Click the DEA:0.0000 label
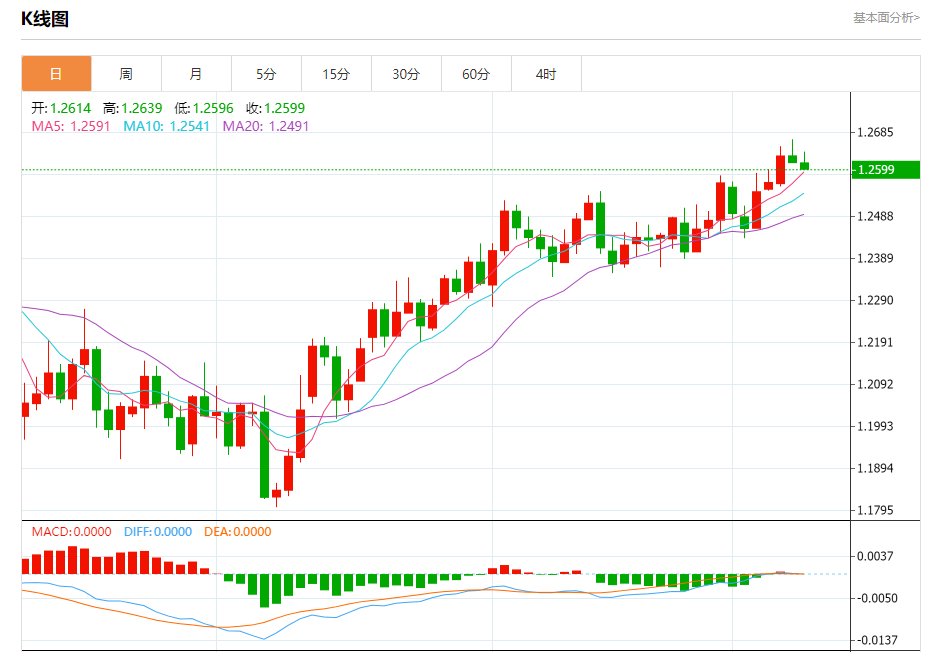 tap(238, 532)
